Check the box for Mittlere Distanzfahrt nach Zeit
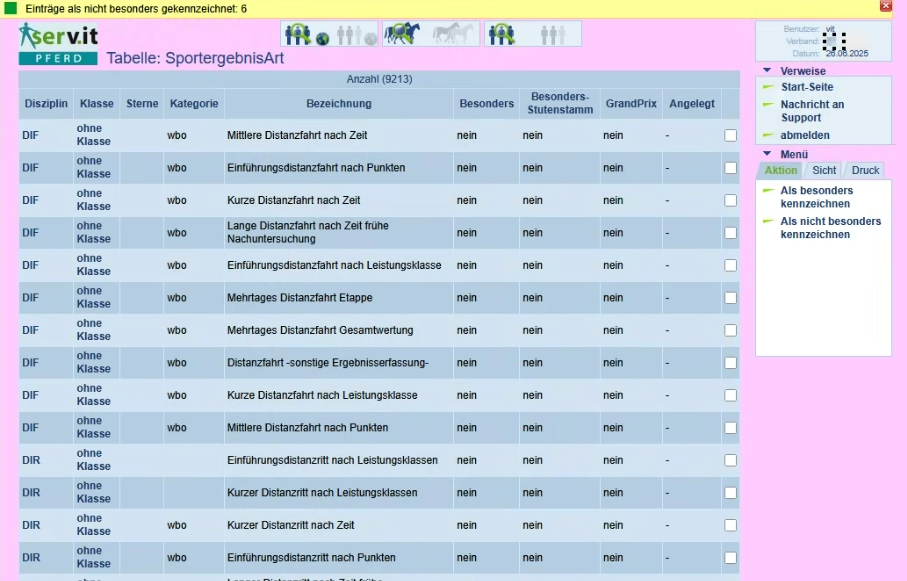Screen dimensions: 907x581 click(x=731, y=135)
